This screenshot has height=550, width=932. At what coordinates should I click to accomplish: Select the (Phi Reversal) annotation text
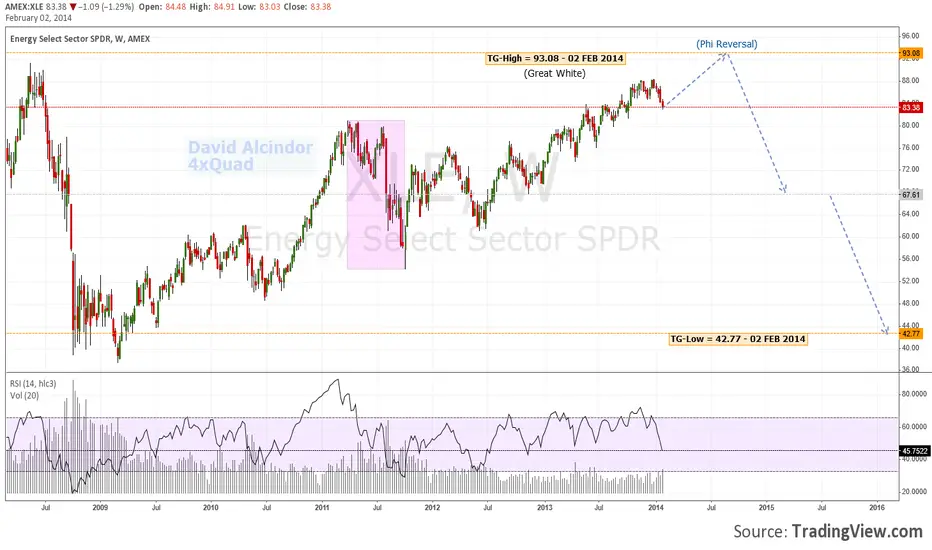click(727, 44)
